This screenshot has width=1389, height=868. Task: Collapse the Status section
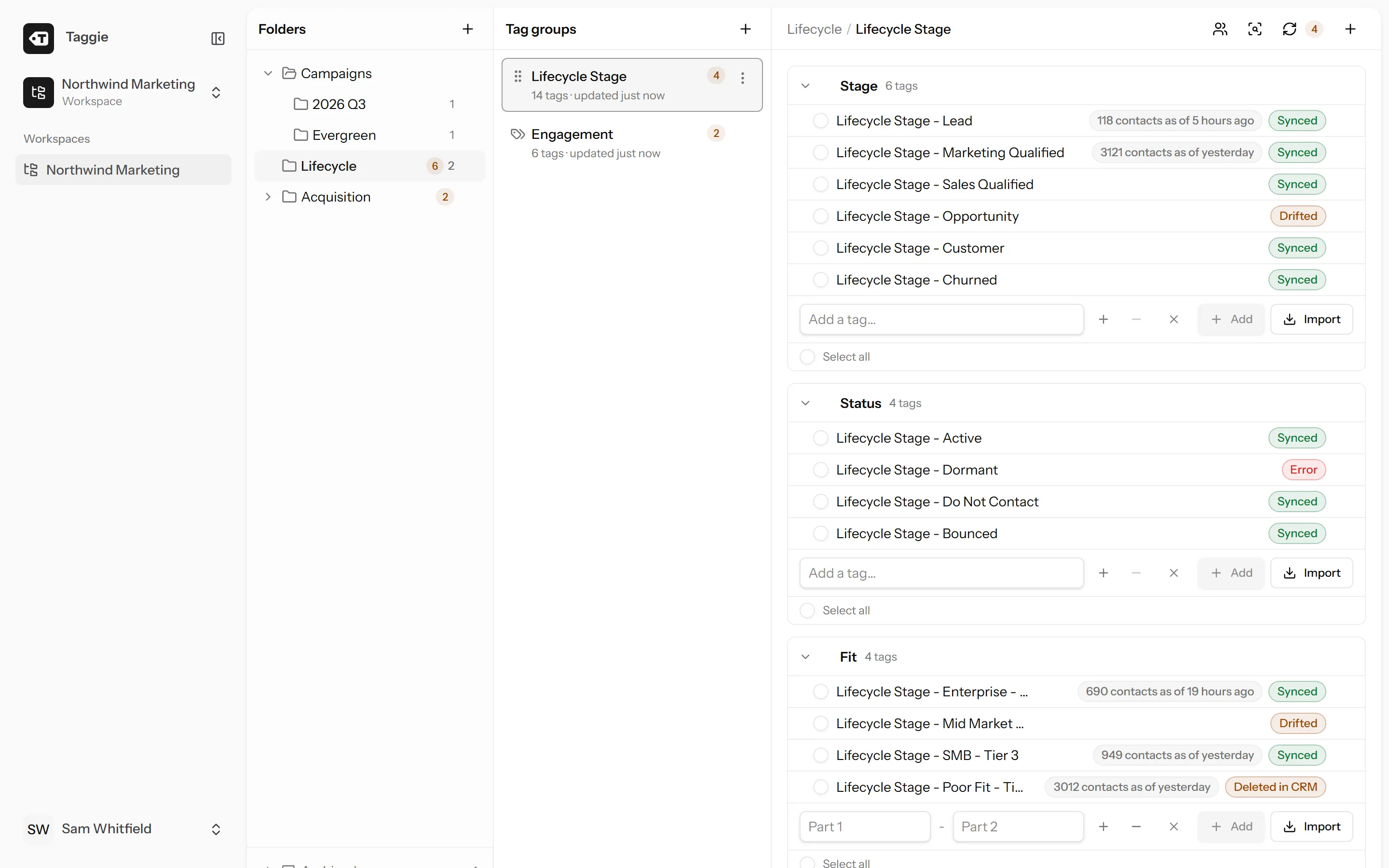pos(805,403)
